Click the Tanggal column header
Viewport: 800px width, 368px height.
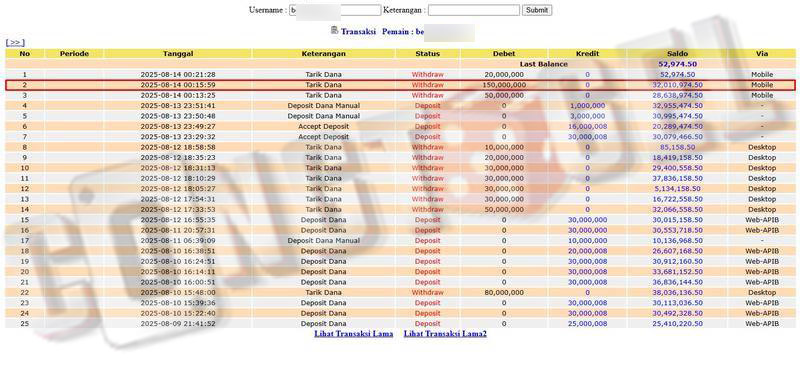point(178,54)
